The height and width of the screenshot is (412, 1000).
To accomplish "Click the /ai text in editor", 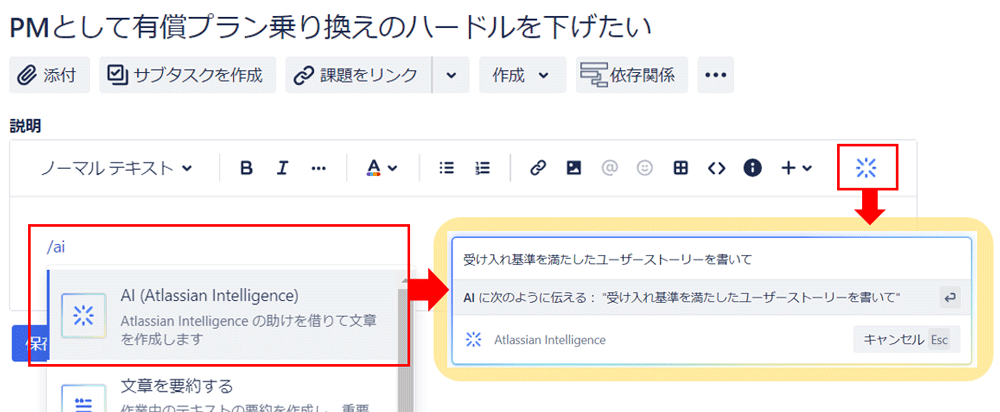I will coord(55,248).
